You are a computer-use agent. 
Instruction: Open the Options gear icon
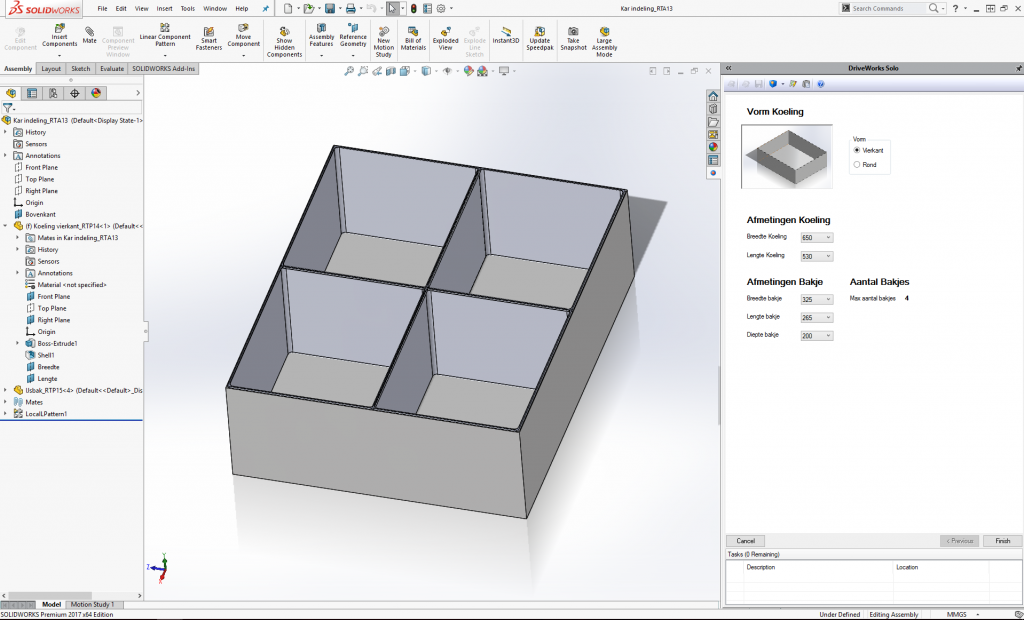[441, 8]
